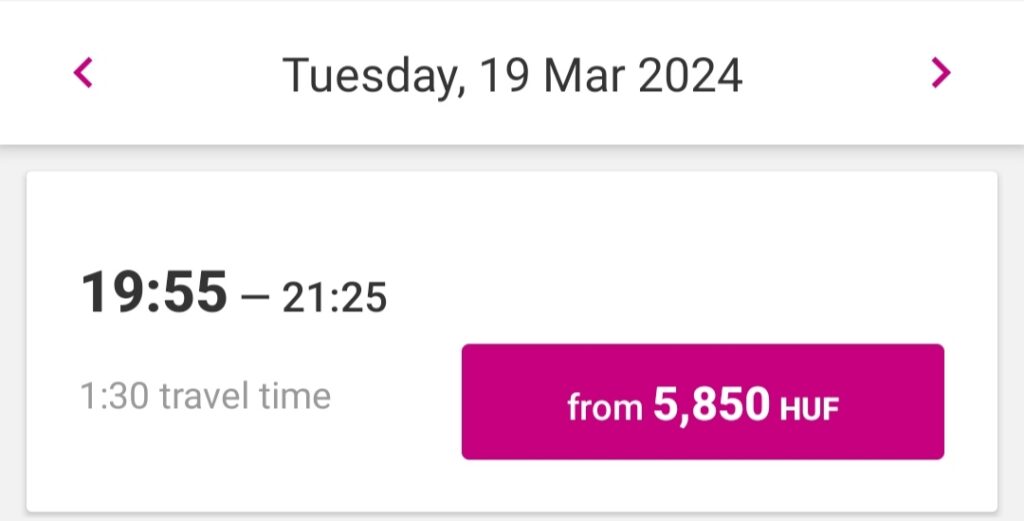Show the earlier date using pink back arrow
Screen dimensions: 1024x521
[x=83, y=72]
